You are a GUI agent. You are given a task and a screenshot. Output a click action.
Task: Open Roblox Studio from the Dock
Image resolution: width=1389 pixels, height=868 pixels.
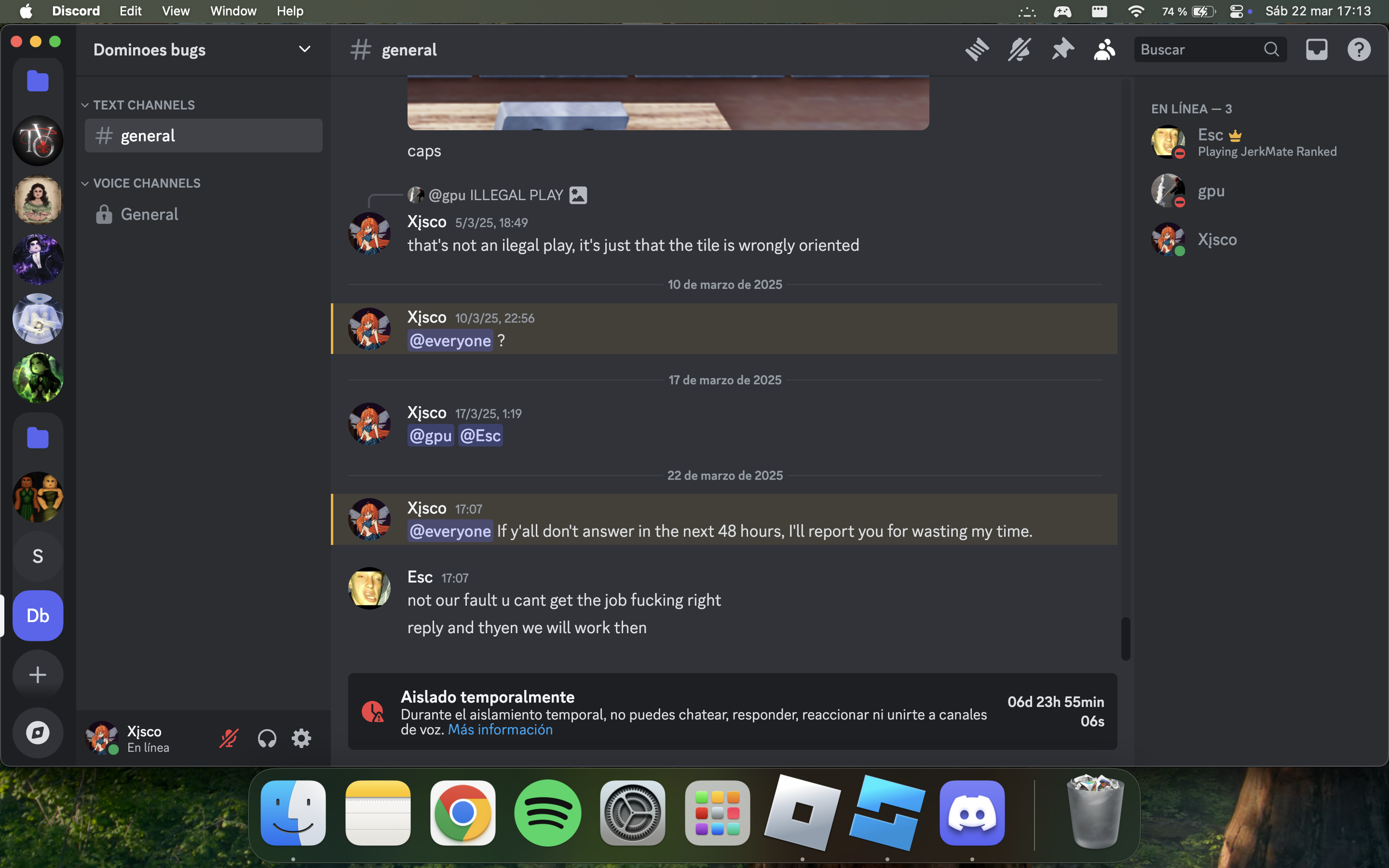point(887,813)
